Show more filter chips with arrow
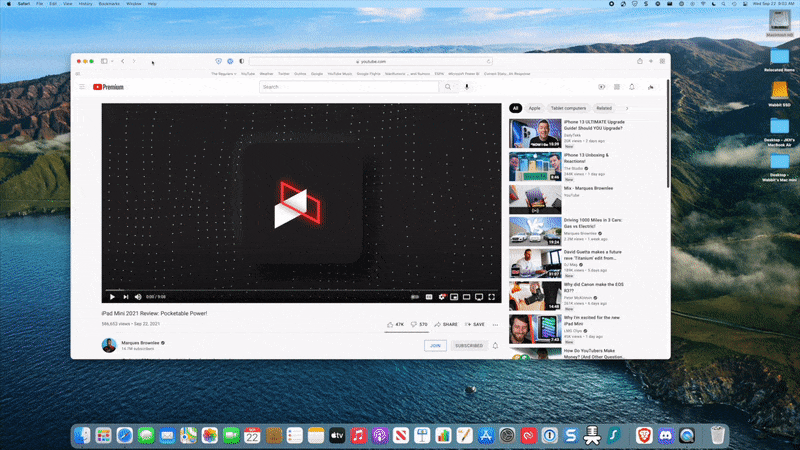 627,108
